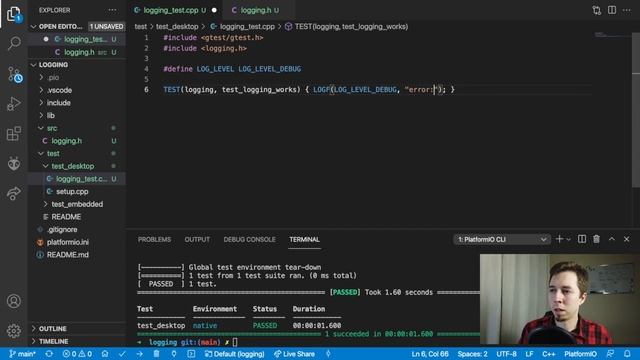
Task: Select the Terminal panel tab
Action: [304, 240]
